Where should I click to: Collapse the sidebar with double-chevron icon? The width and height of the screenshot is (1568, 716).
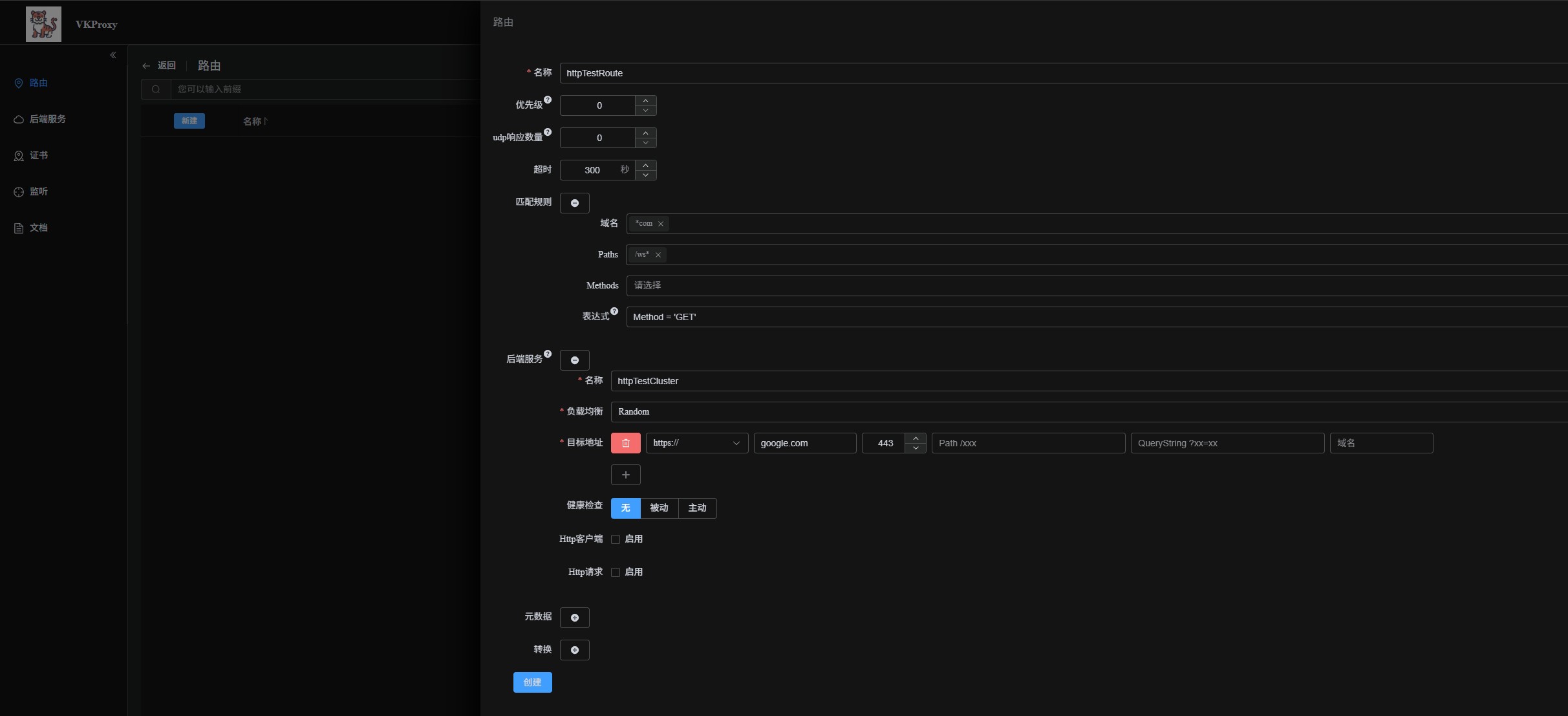click(113, 55)
